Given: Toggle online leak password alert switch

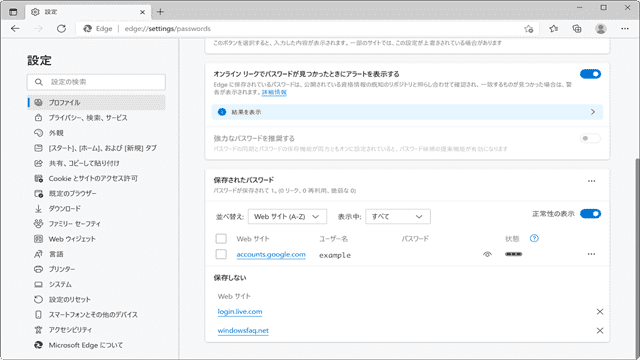Looking at the screenshot, I should pos(590,74).
